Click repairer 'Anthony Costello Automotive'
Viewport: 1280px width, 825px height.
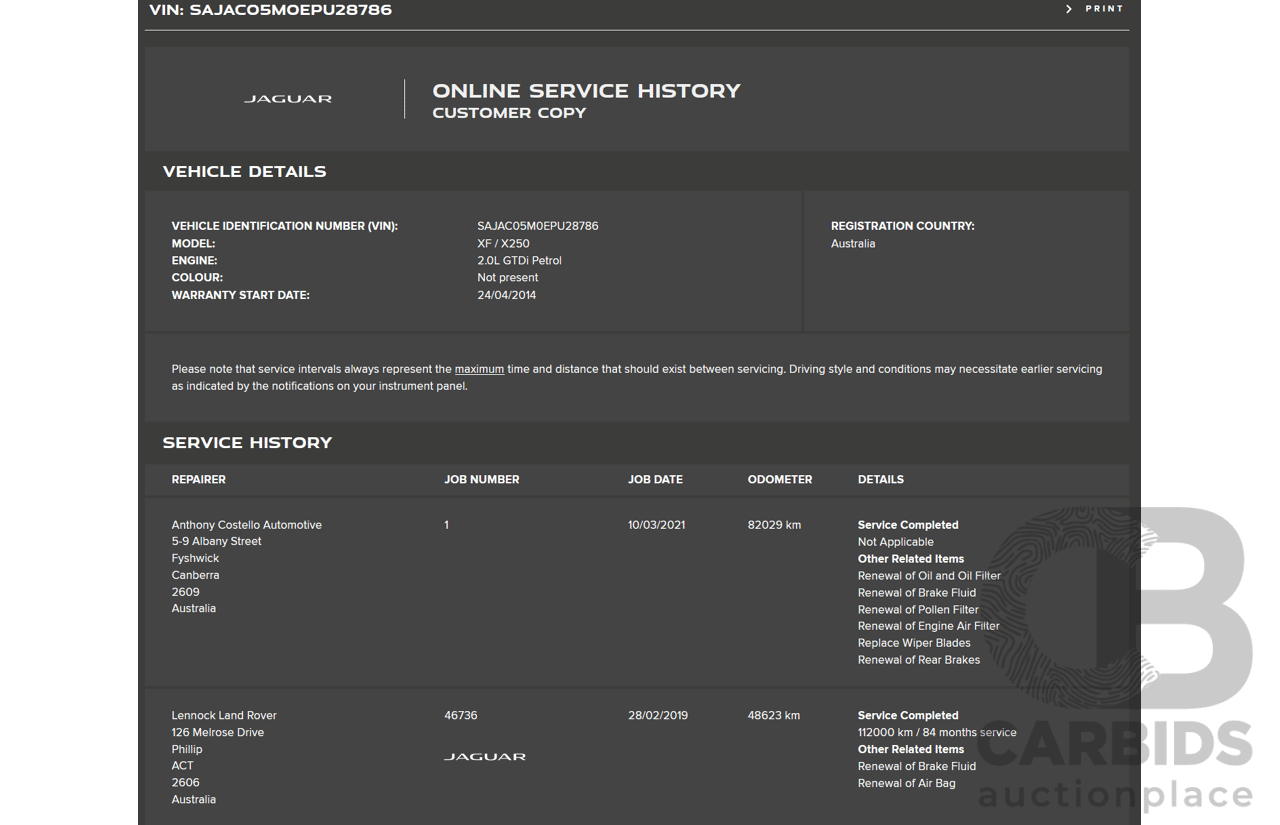(x=246, y=525)
